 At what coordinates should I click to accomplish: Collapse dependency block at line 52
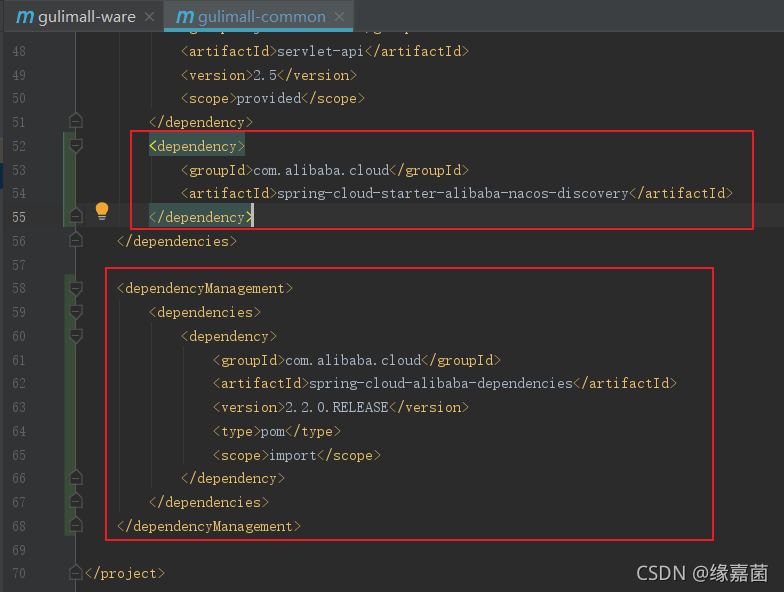[76, 146]
